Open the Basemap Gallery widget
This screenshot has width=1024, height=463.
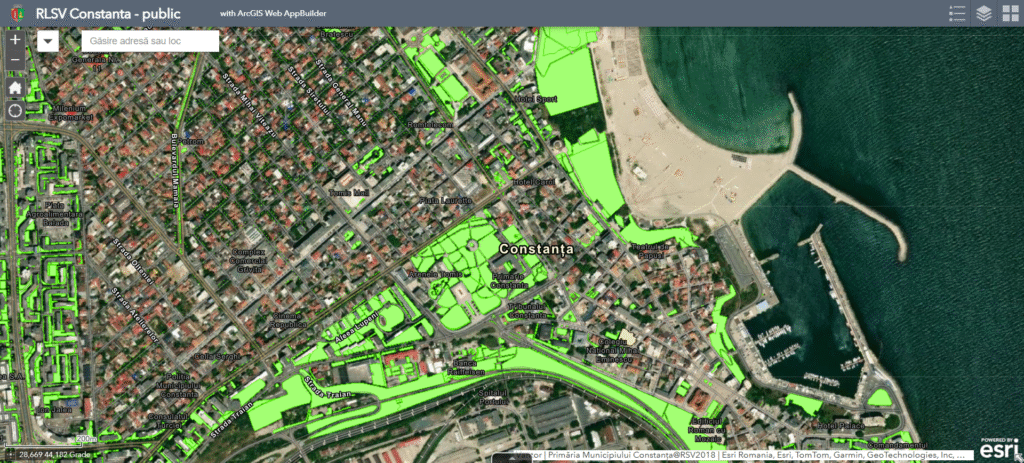(x=1009, y=13)
